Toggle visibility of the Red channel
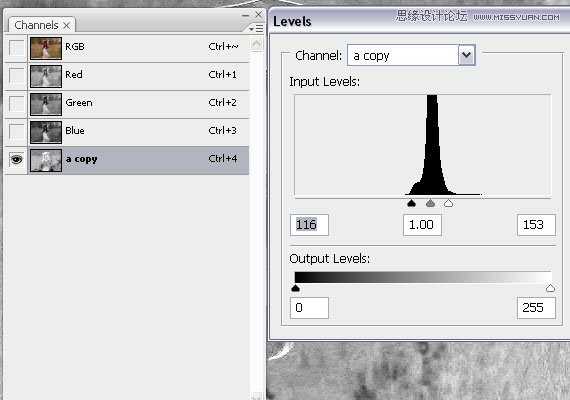Image resolution: width=570 pixels, height=400 pixels. [x=16, y=76]
